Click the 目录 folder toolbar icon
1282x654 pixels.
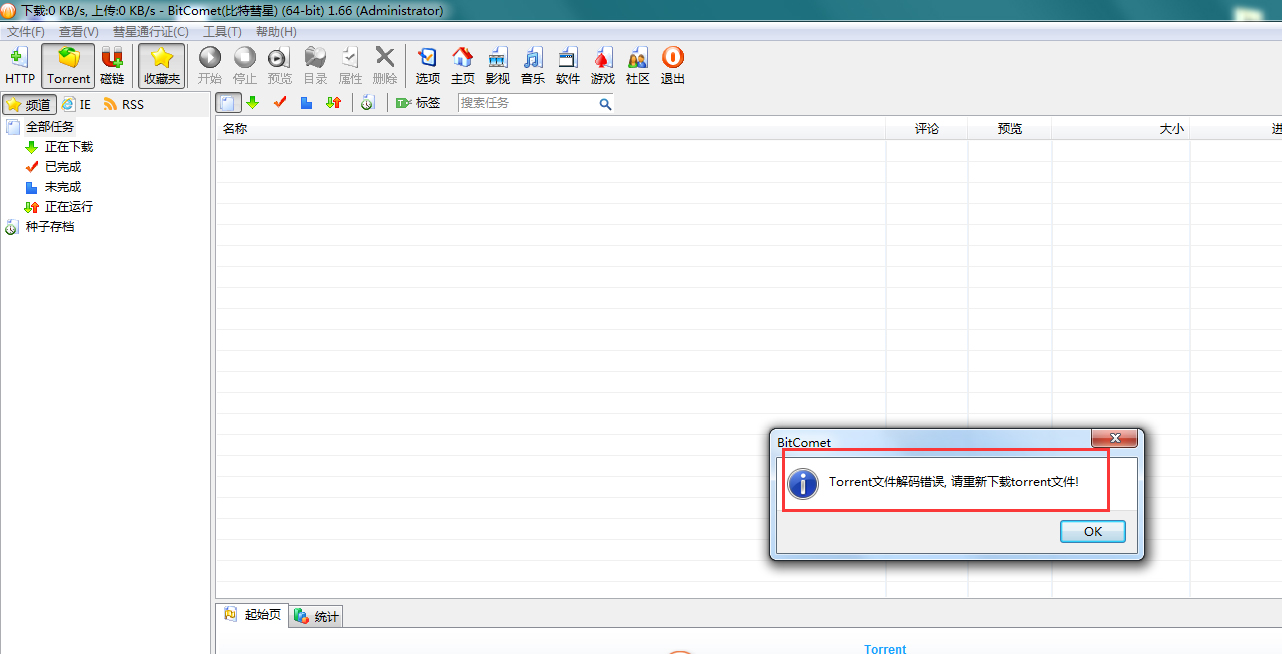315,65
